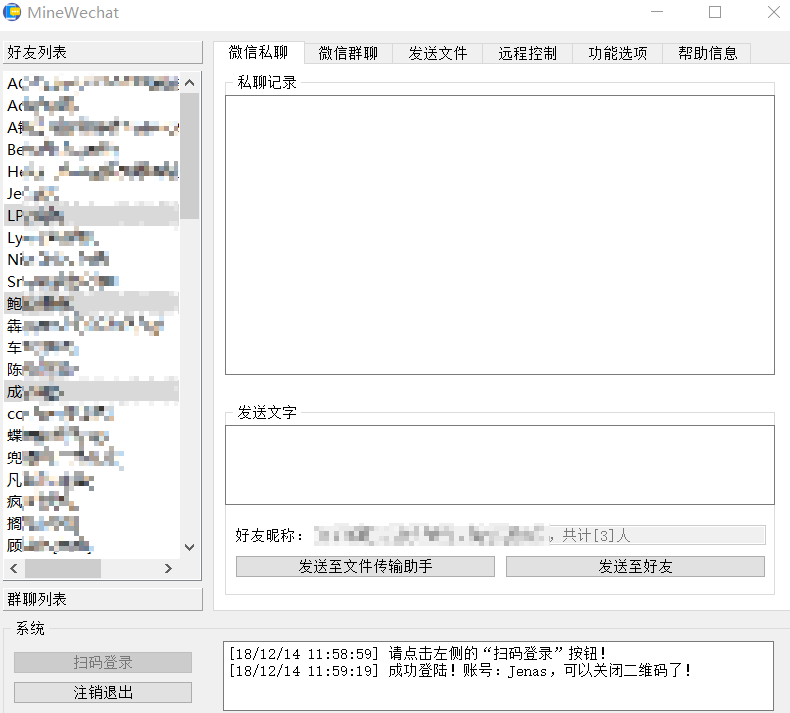Expand the 好友列表 section header
Screen dimensions: 790x713
pos(103,52)
